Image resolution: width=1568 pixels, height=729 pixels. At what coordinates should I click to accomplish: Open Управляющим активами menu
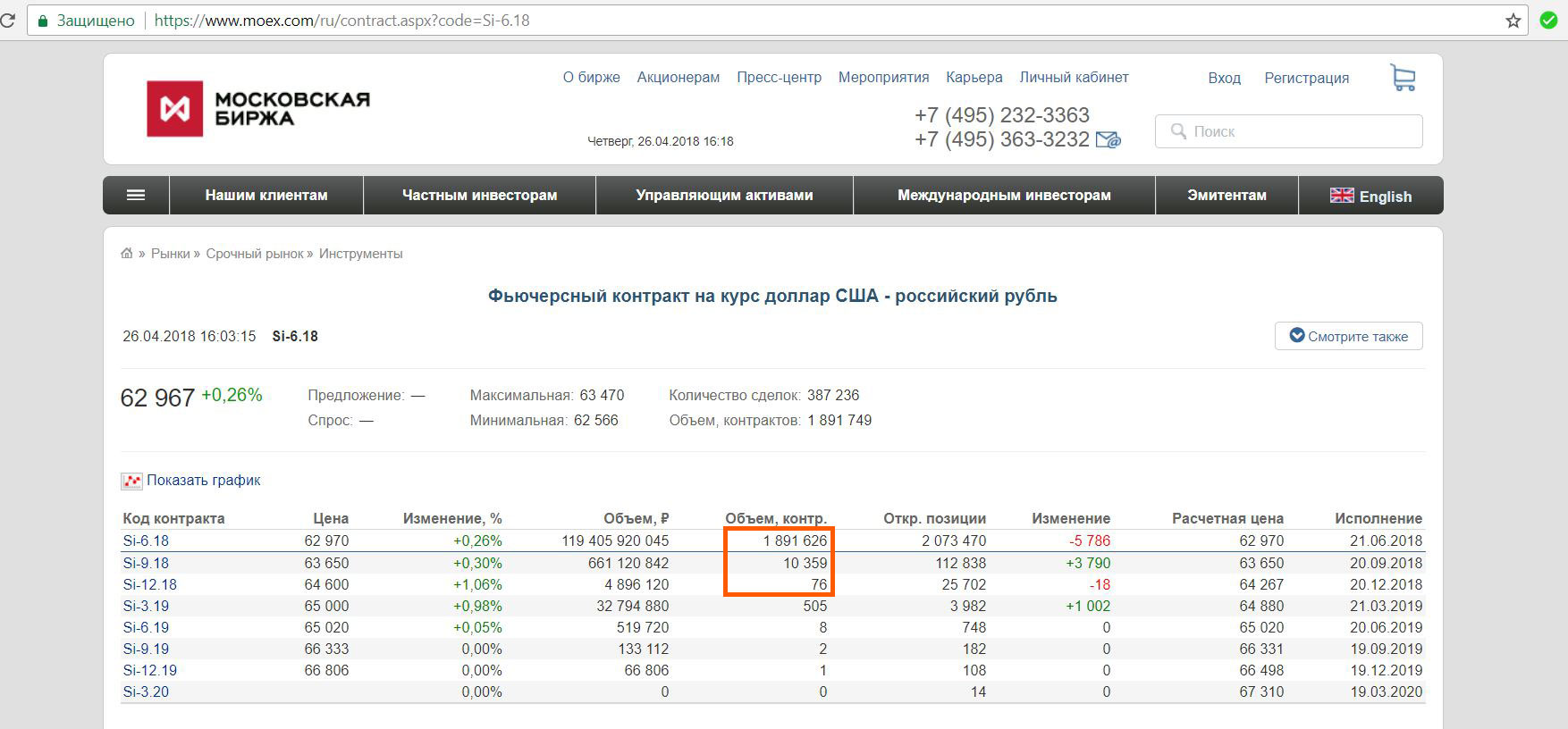(x=724, y=195)
